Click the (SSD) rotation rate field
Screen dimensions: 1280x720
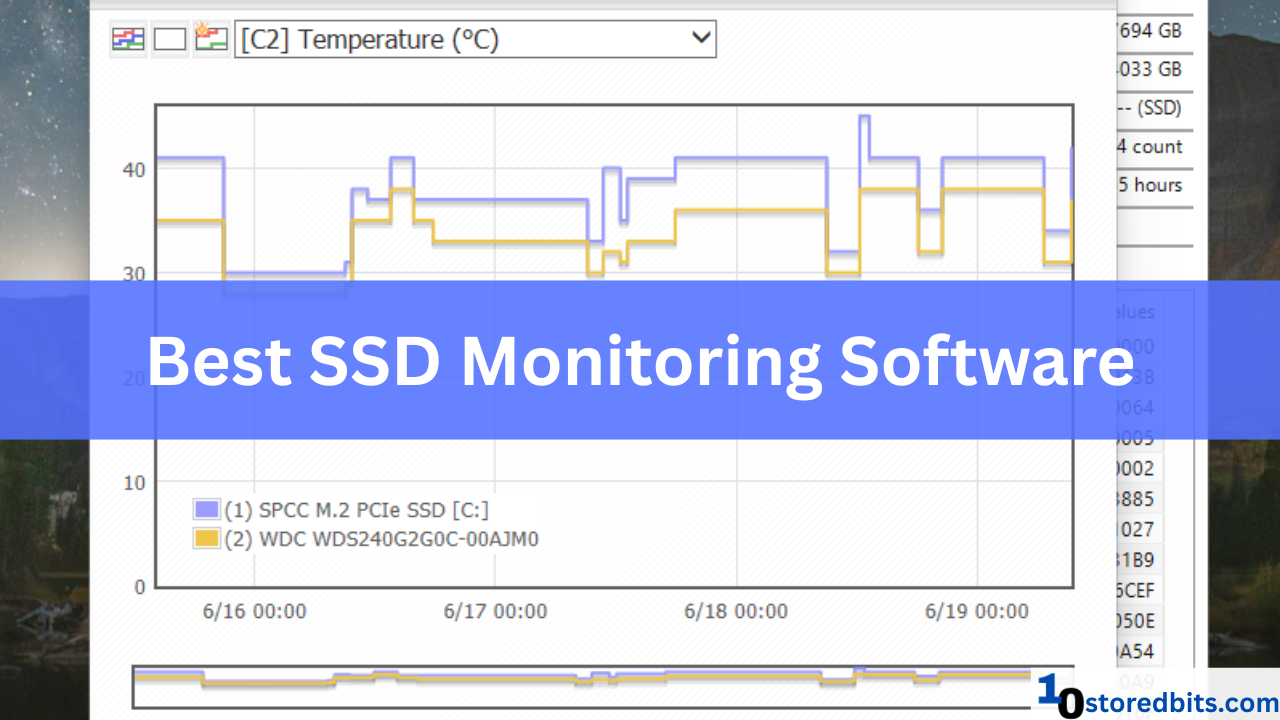pos(1150,108)
